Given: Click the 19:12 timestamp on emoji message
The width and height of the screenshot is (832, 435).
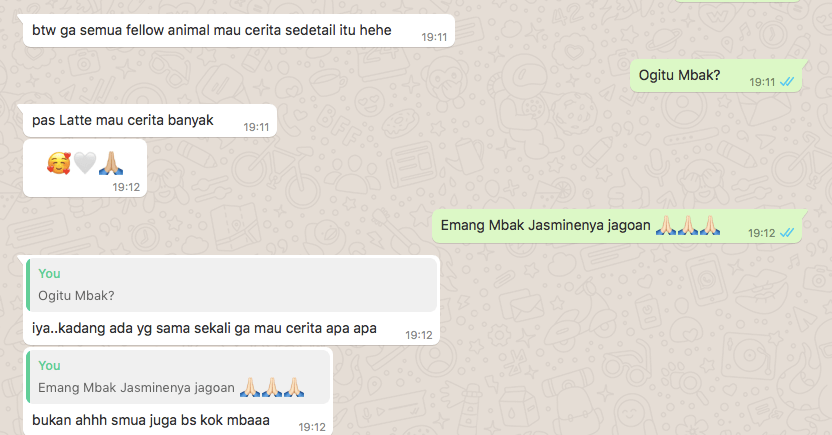Looking at the screenshot, I should pos(126,187).
